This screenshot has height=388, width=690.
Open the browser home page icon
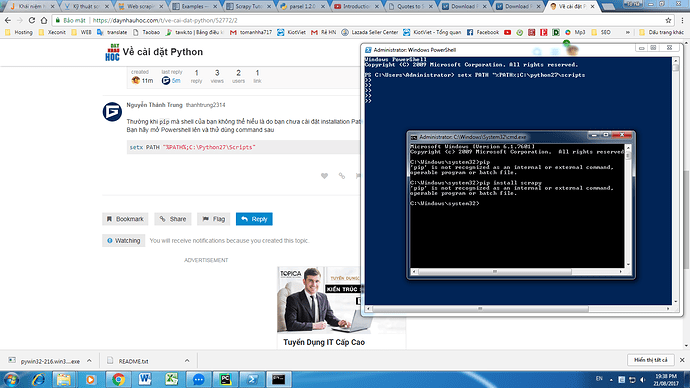point(44,20)
